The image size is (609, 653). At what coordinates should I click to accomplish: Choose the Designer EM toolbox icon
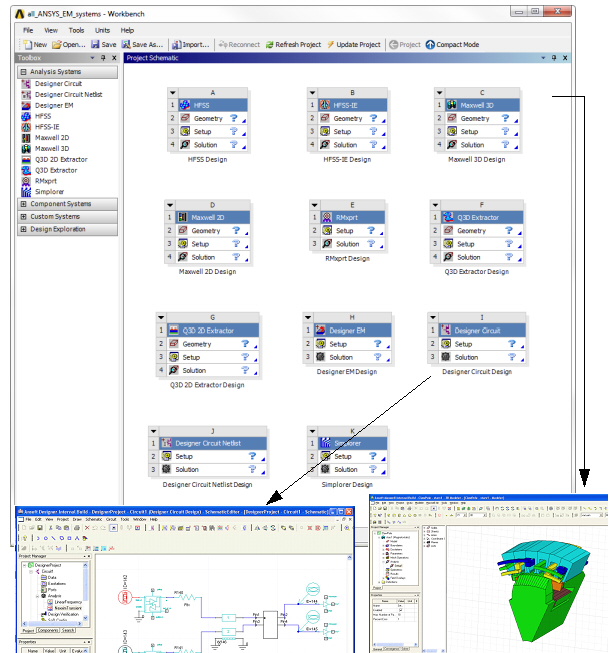point(26,105)
